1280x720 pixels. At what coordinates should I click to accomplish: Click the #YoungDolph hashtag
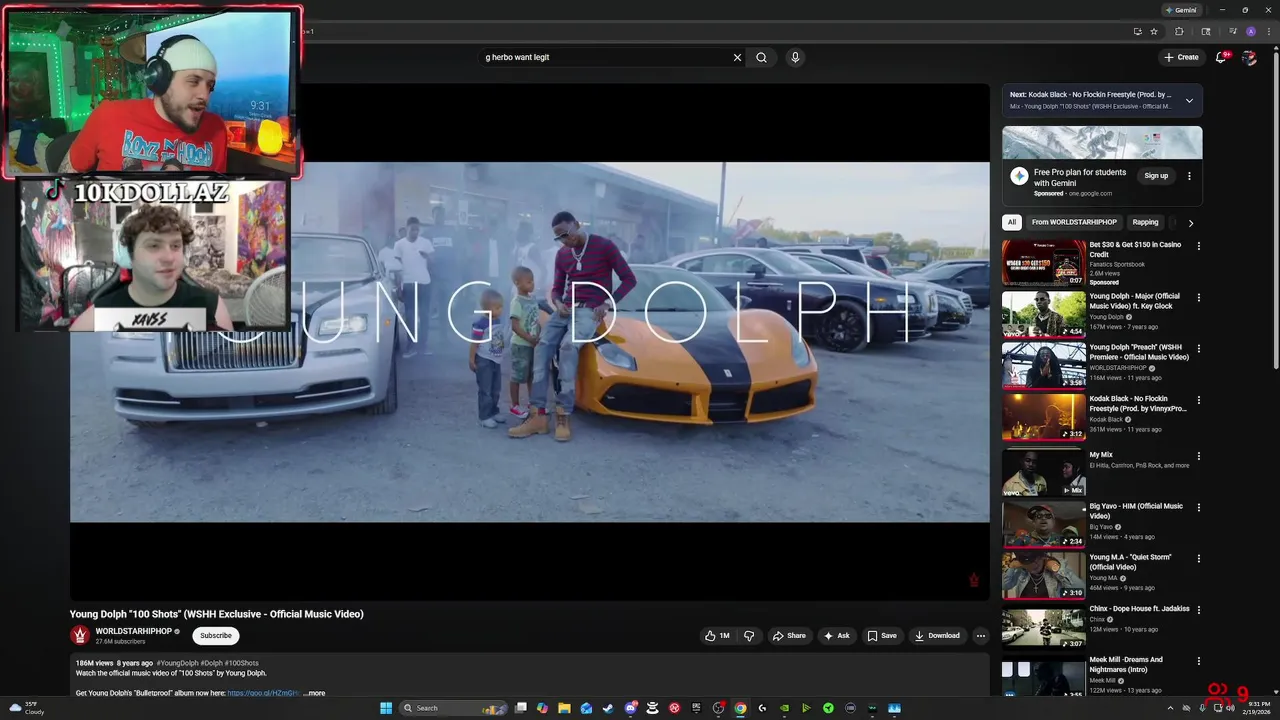[x=177, y=663]
